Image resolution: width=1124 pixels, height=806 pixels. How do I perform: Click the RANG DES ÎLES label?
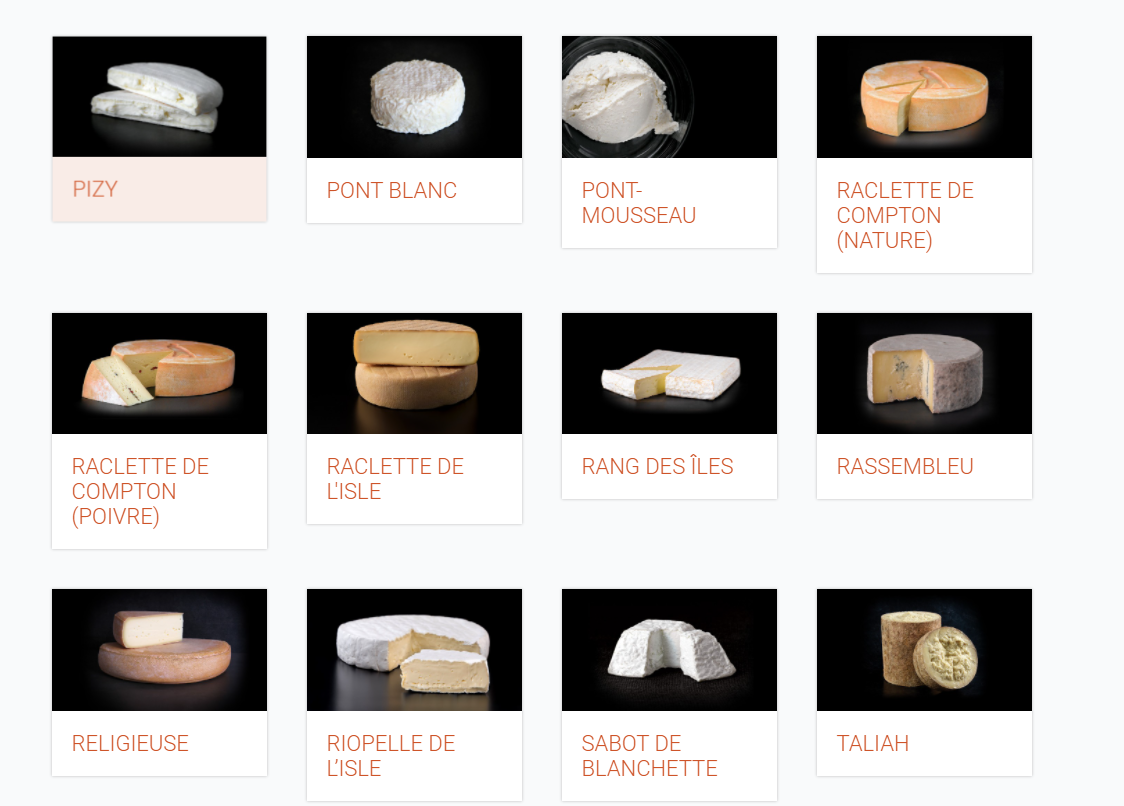657,466
